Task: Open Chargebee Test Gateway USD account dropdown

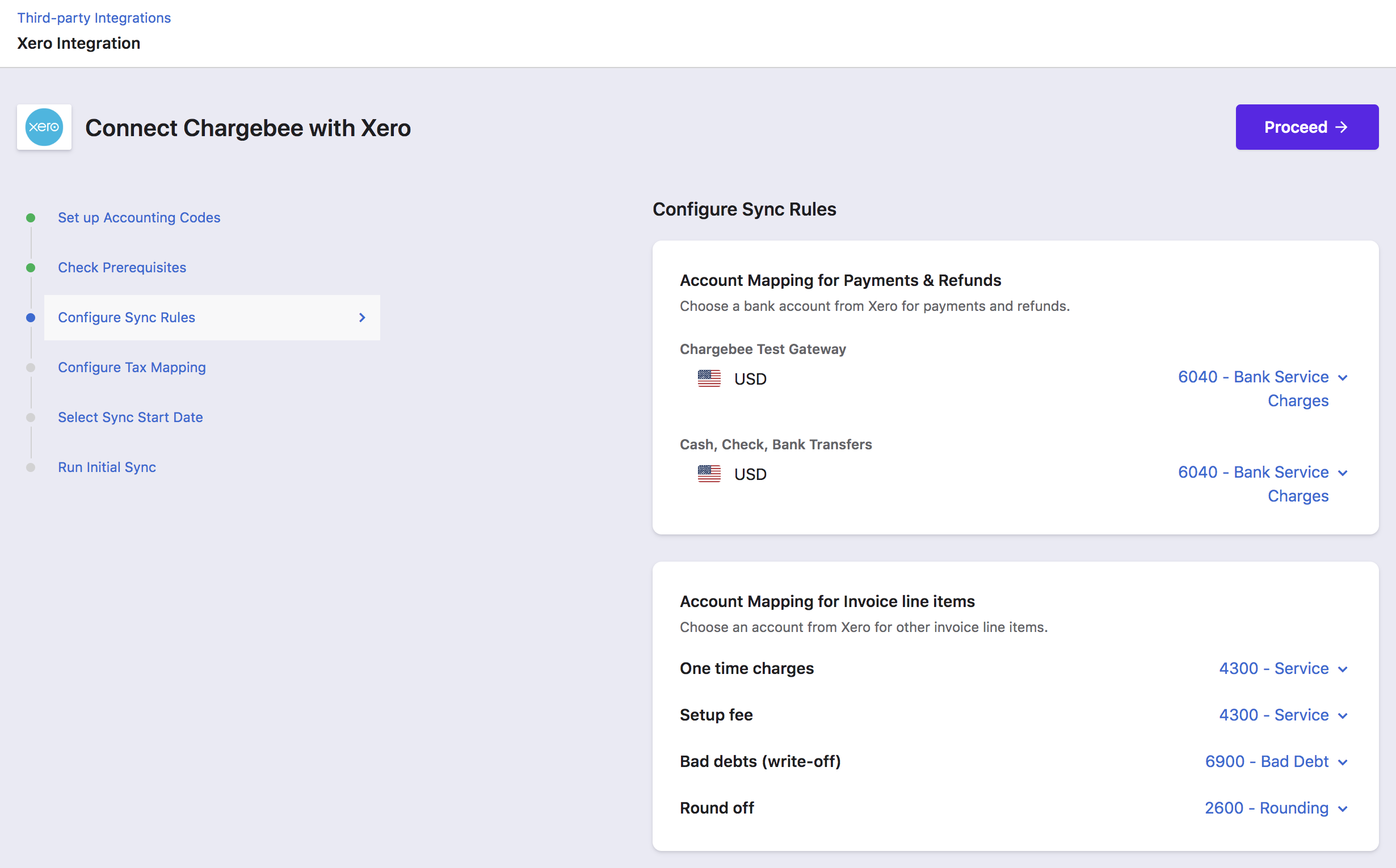Action: (x=1262, y=389)
